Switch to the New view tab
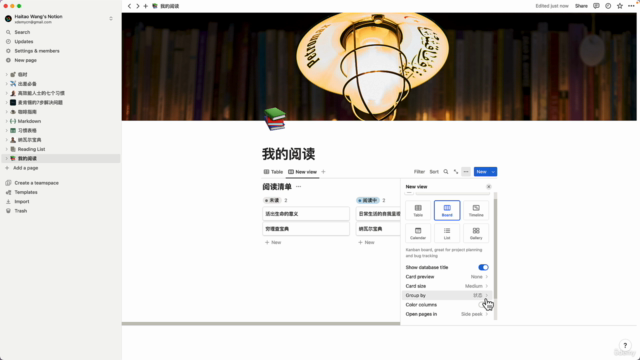 click(302, 172)
